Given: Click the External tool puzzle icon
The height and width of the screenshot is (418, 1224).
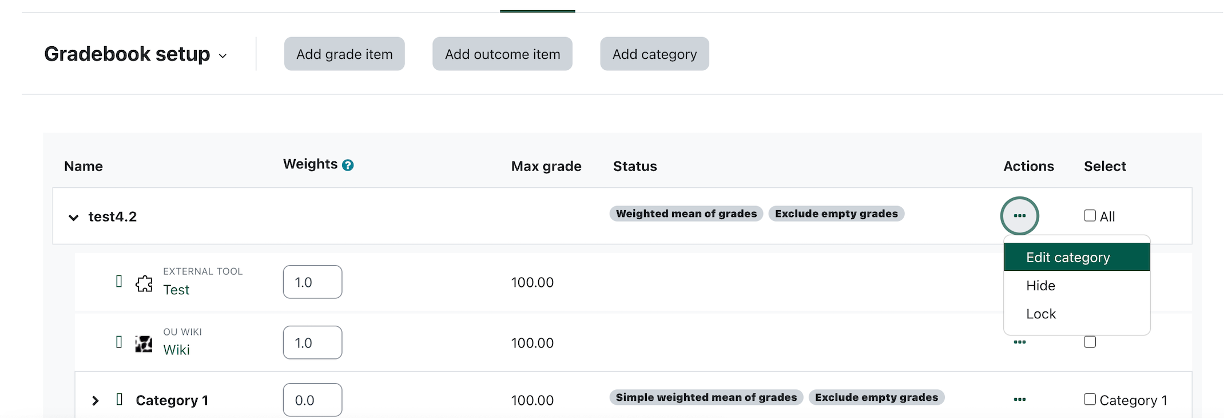Looking at the screenshot, I should 144,283.
